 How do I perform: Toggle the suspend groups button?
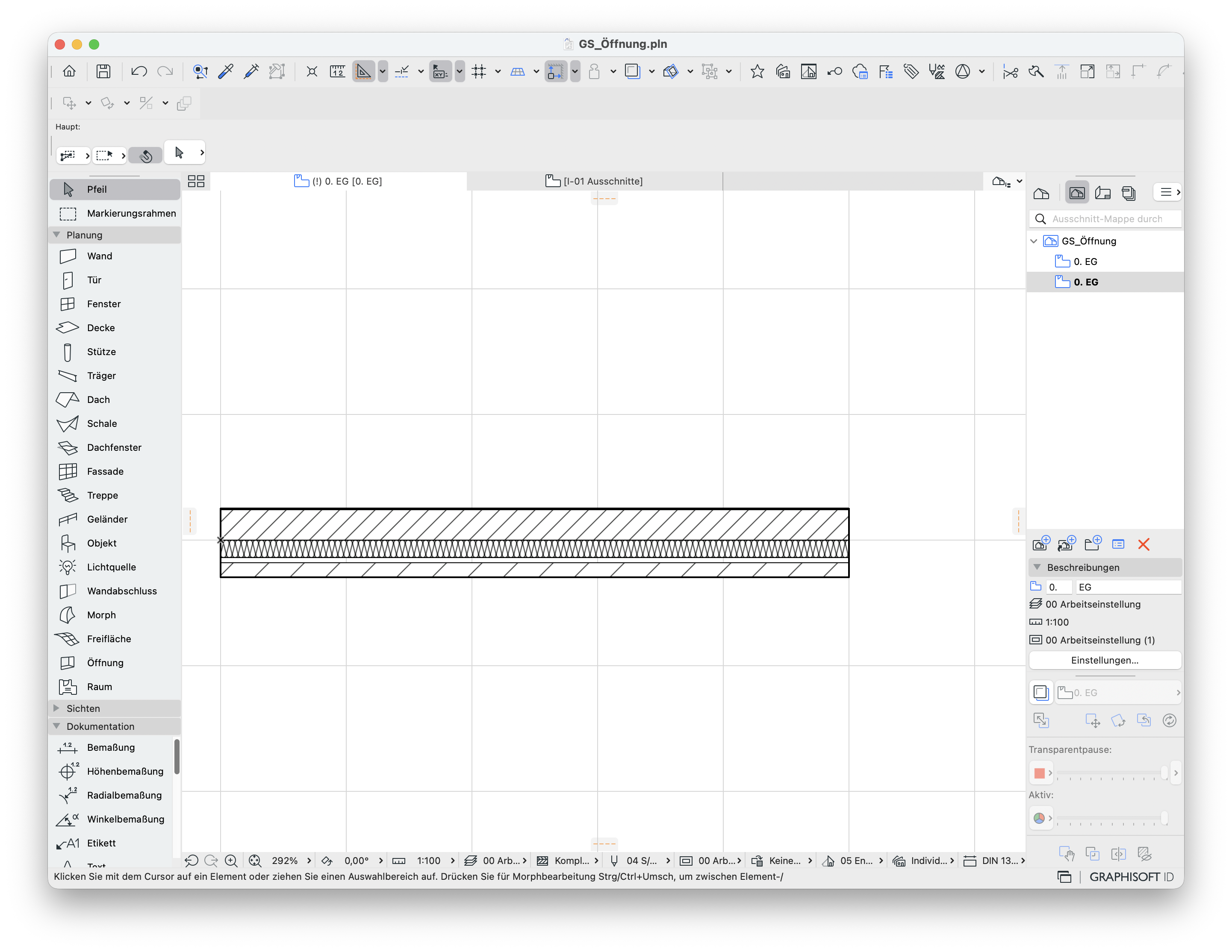tap(709, 72)
